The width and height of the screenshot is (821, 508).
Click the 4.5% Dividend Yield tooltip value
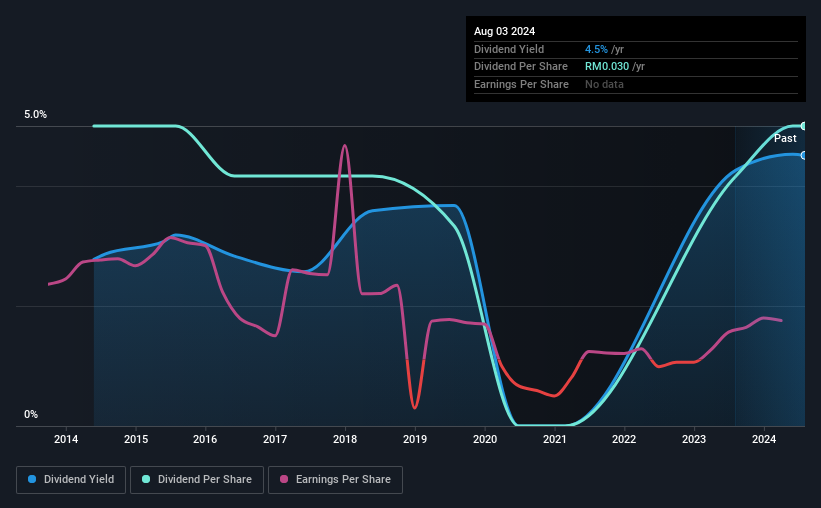[x=596, y=49]
